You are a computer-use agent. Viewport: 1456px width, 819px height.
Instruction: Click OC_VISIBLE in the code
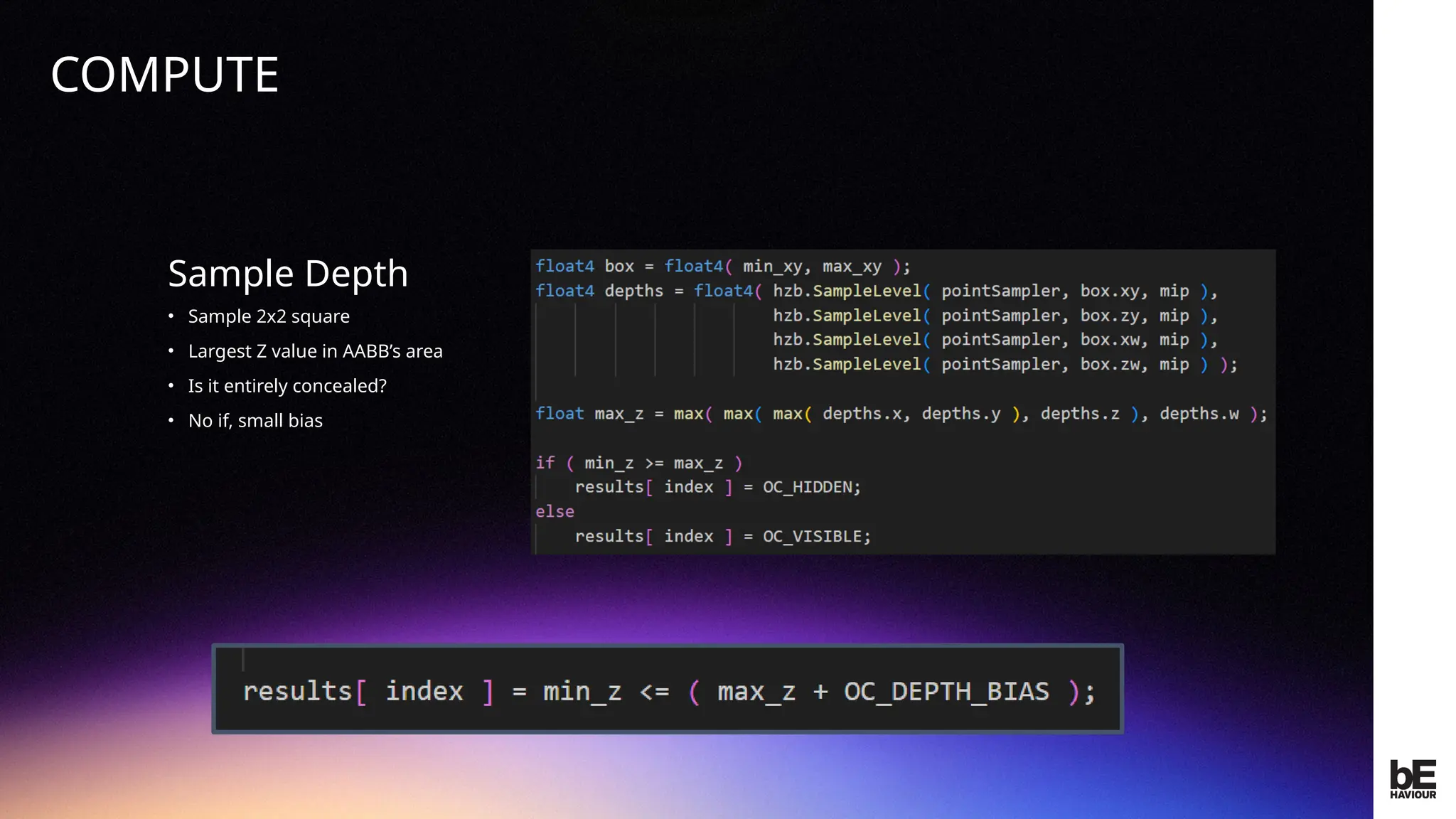[x=815, y=537]
